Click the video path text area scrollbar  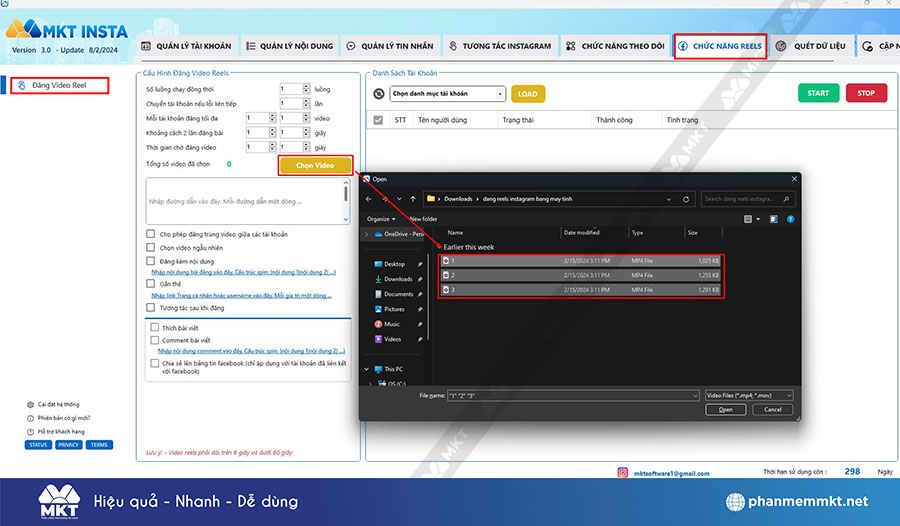346,201
